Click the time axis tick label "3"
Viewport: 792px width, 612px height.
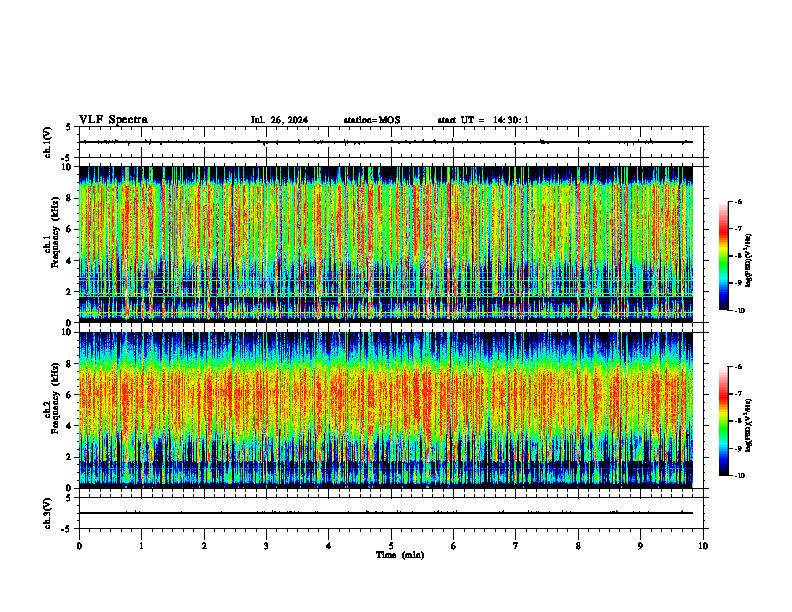tap(266, 546)
